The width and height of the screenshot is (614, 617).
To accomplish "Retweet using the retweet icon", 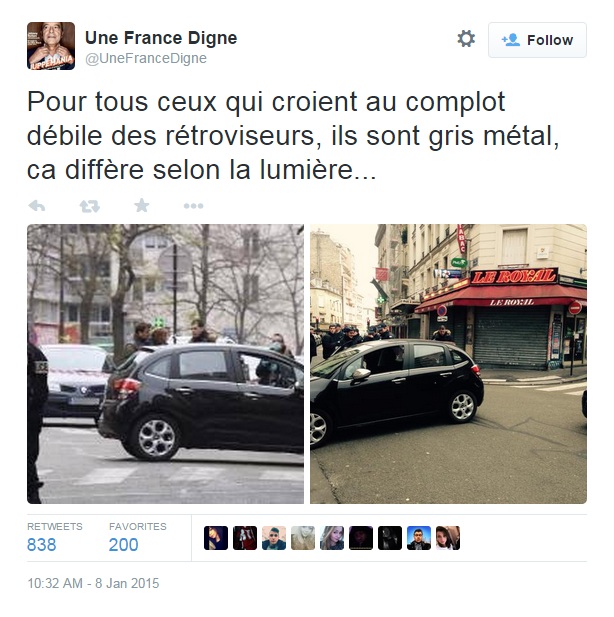I will pos(90,206).
